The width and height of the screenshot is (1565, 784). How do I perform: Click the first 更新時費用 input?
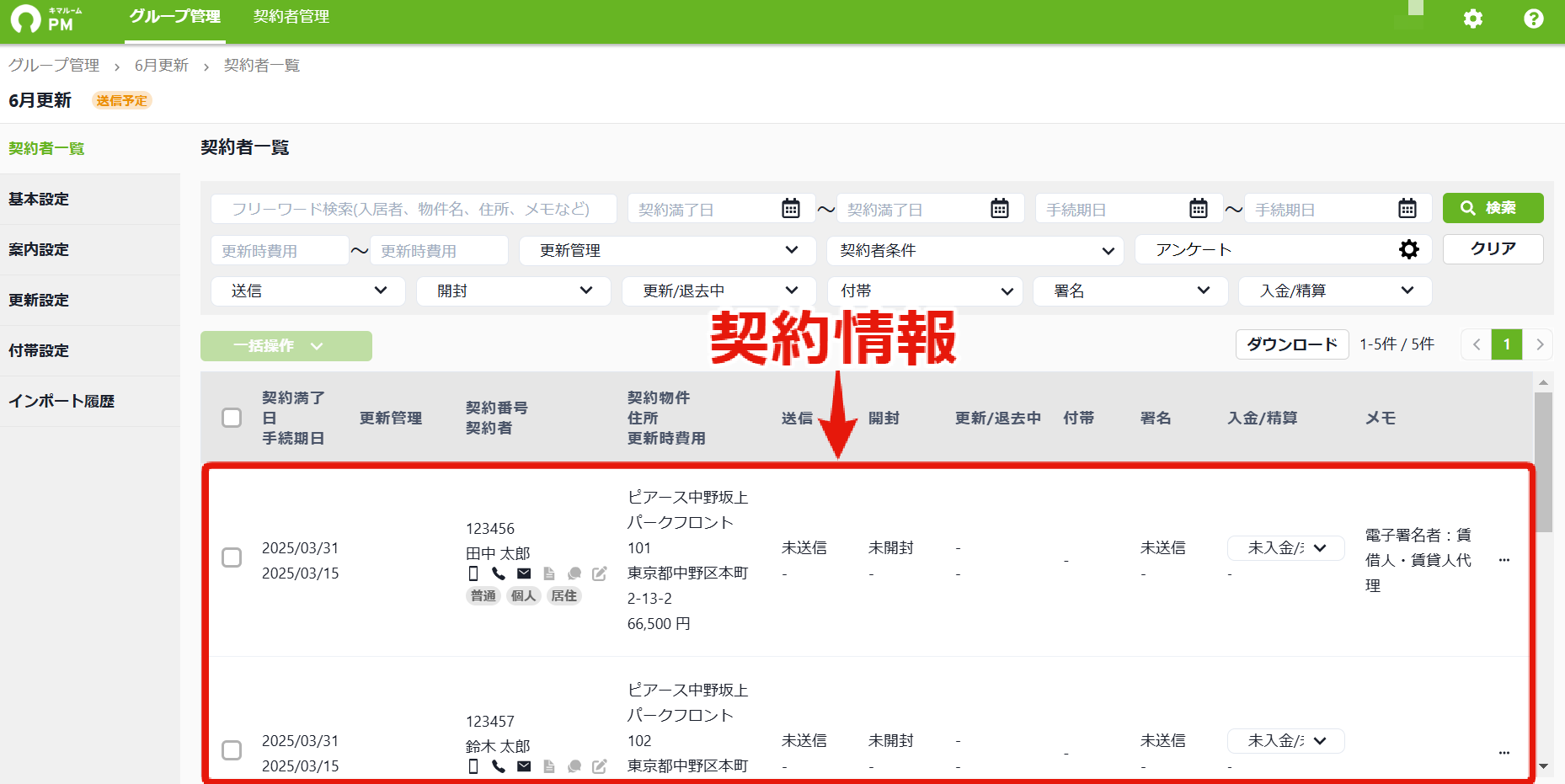click(x=280, y=251)
